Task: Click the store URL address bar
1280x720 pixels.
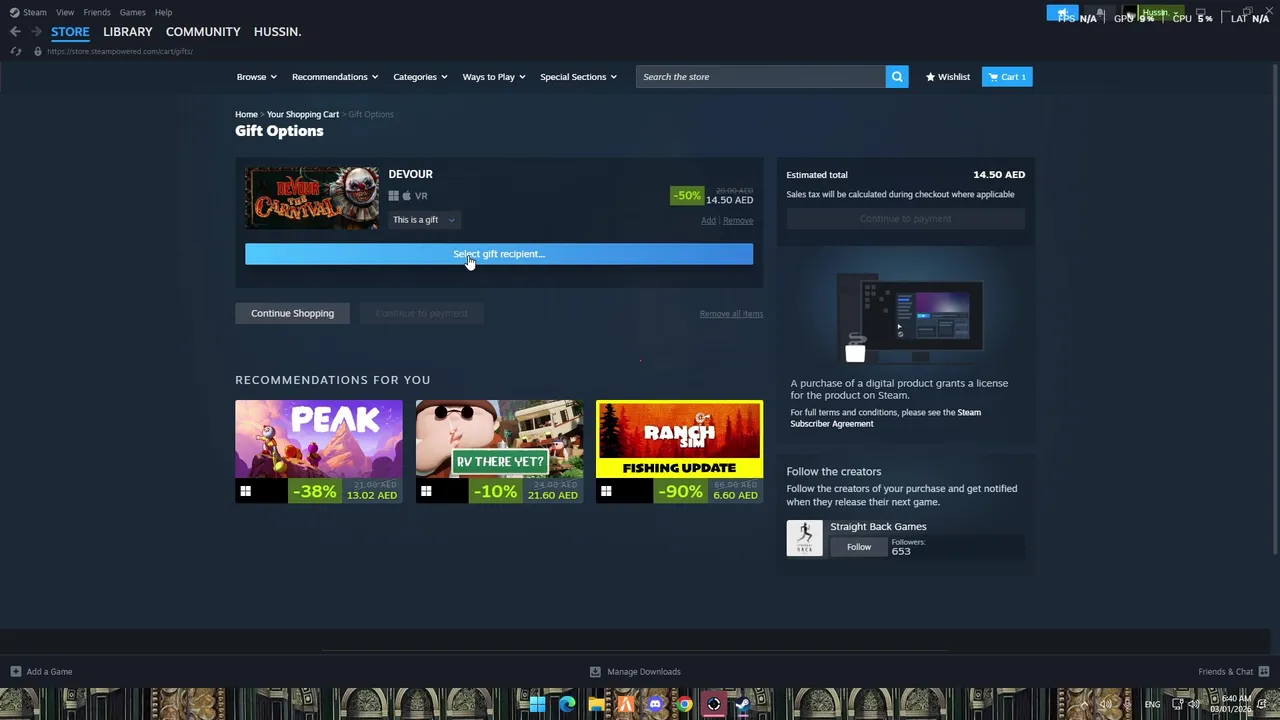Action: pos(120,51)
